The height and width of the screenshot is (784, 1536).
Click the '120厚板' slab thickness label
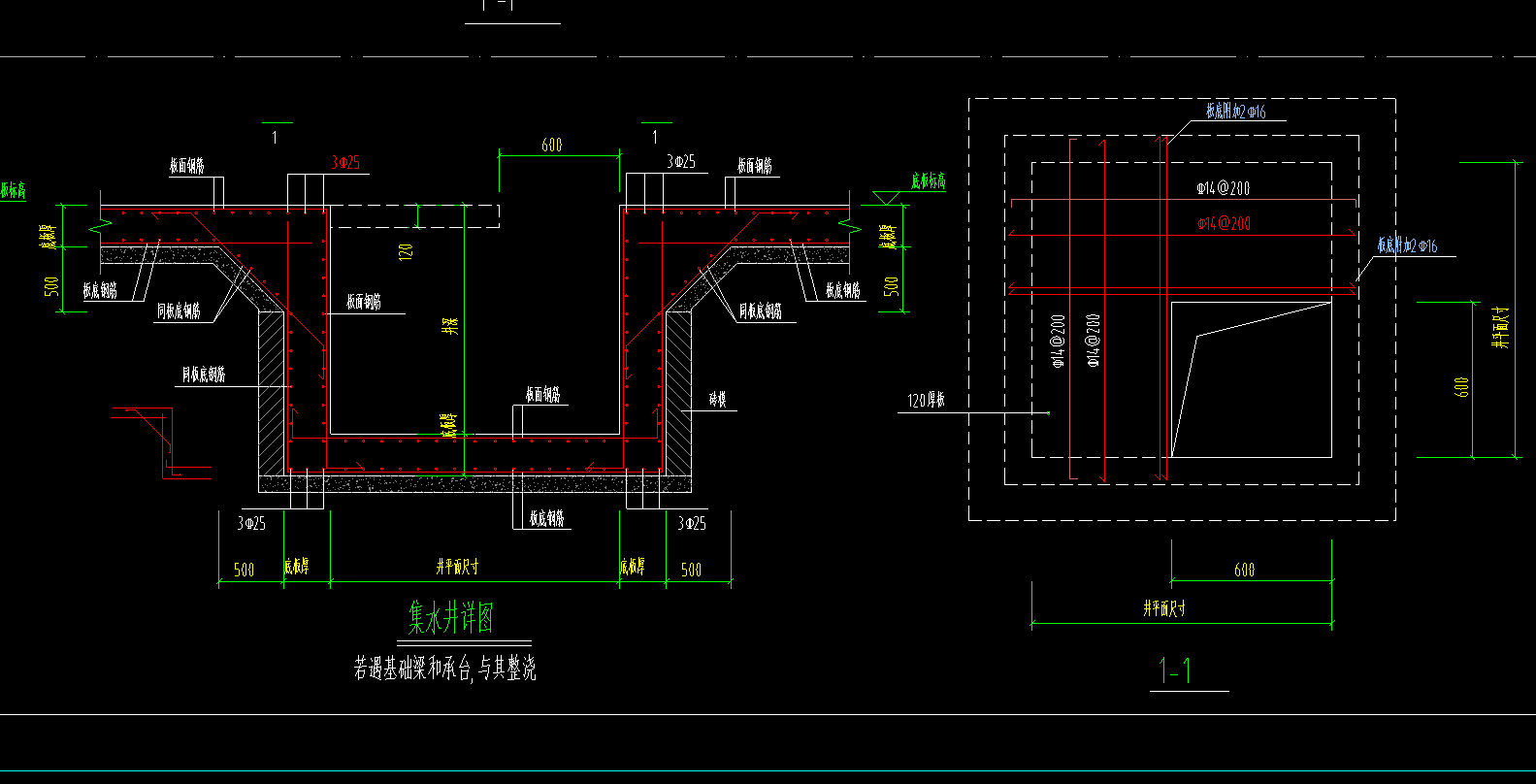(927, 400)
